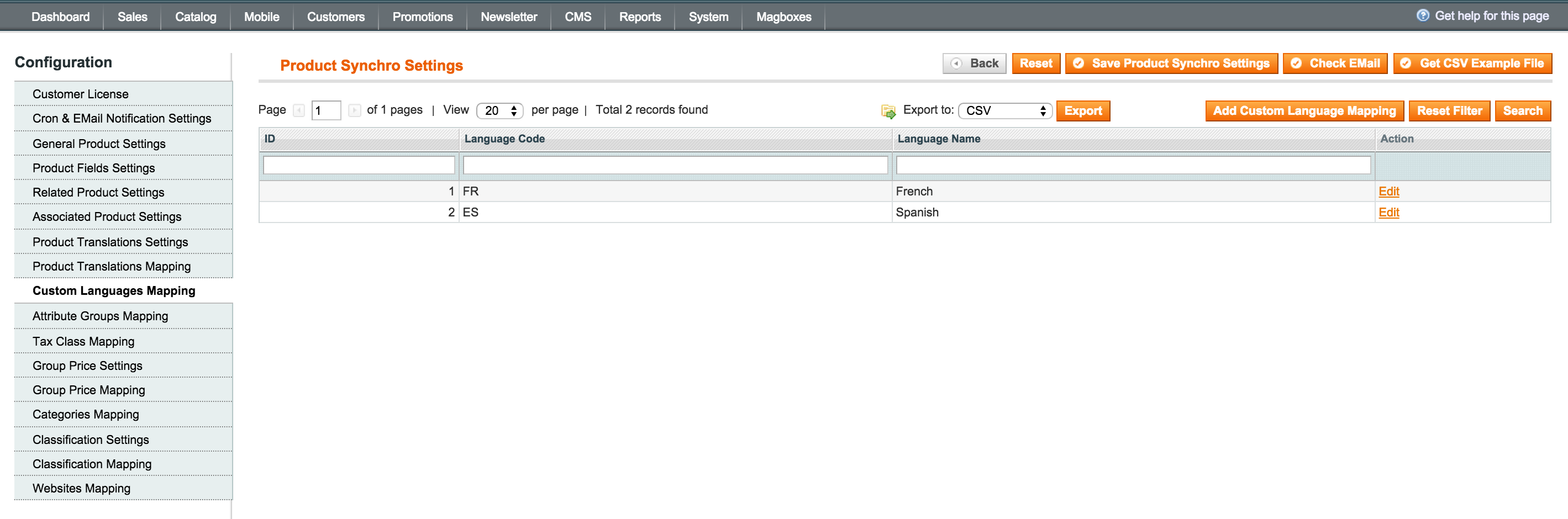
Task: Focus the page number input field
Action: (x=327, y=111)
